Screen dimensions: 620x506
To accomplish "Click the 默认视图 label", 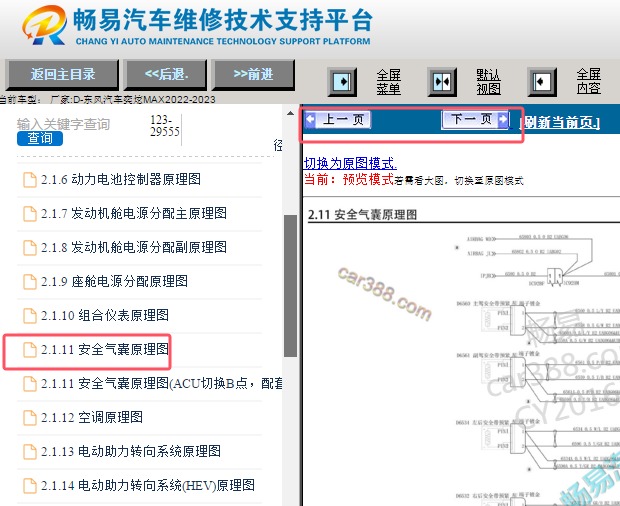I will pyautogui.click(x=488, y=82).
